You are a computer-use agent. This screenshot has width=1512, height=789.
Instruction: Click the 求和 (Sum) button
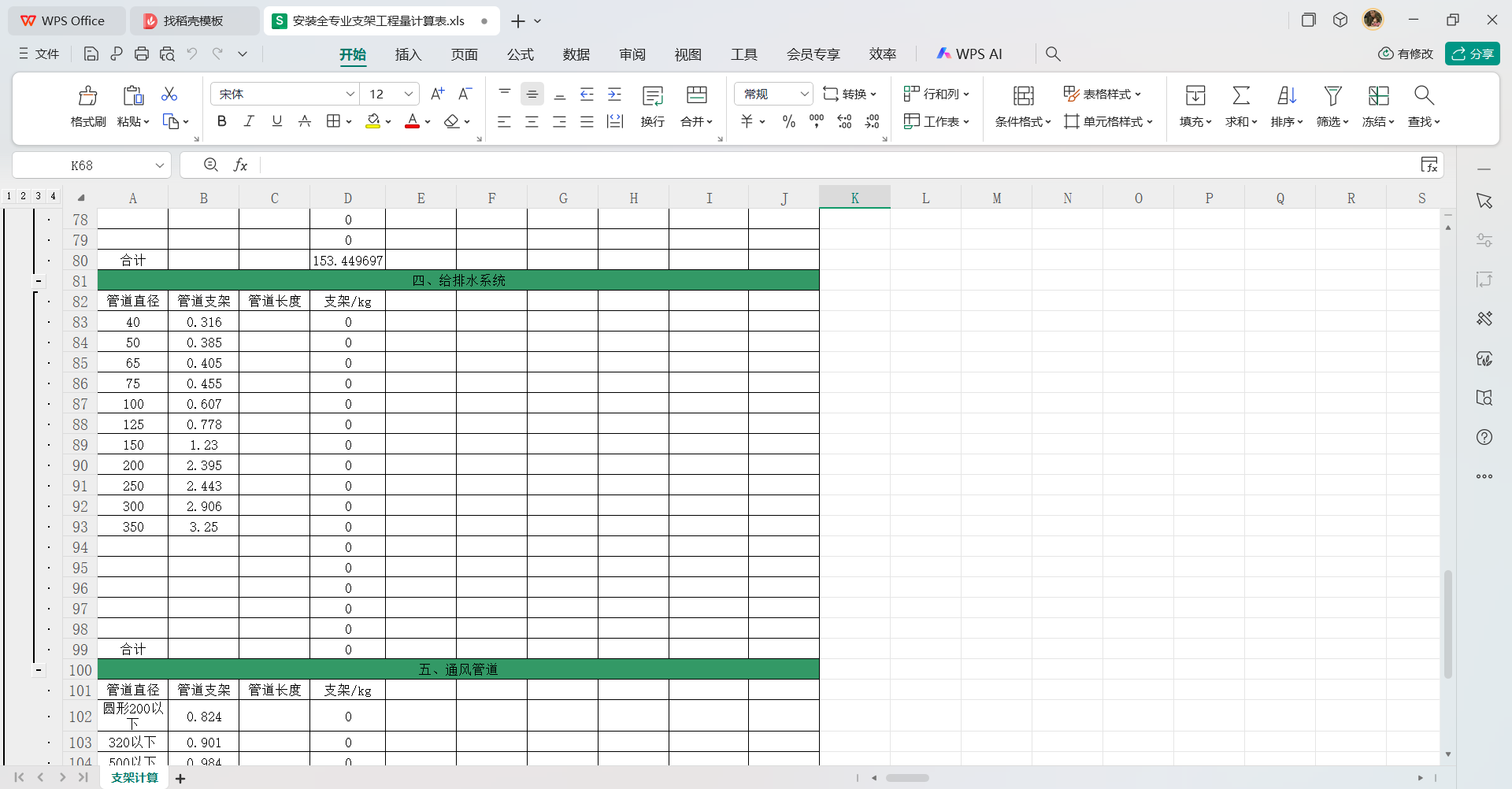point(1241,107)
